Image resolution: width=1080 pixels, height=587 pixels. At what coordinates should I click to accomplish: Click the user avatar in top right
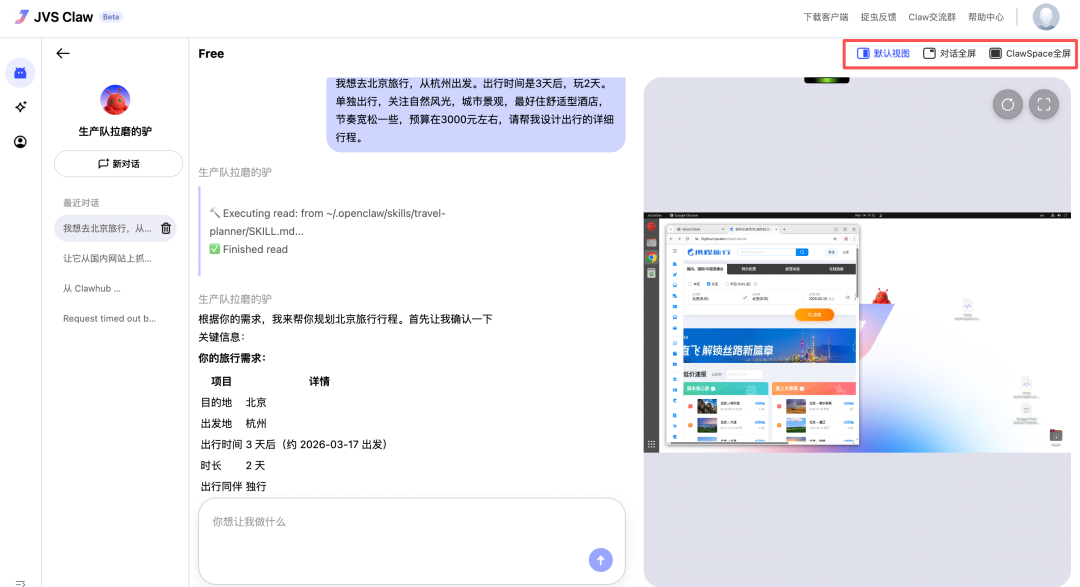click(1046, 17)
